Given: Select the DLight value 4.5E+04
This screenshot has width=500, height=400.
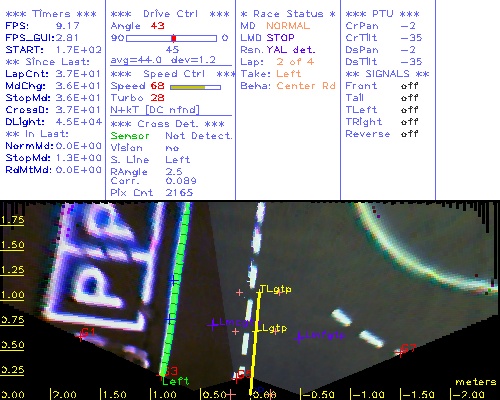Looking at the screenshot, I should [x=79, y=122].
